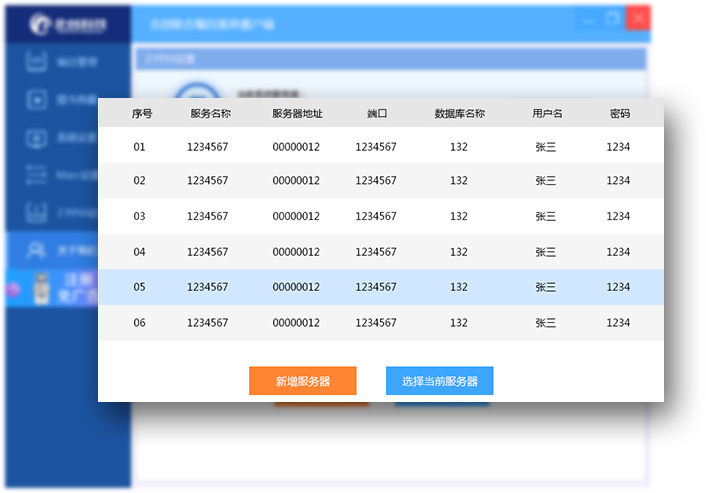Pick the server row numbered 04

click(380, 252)
